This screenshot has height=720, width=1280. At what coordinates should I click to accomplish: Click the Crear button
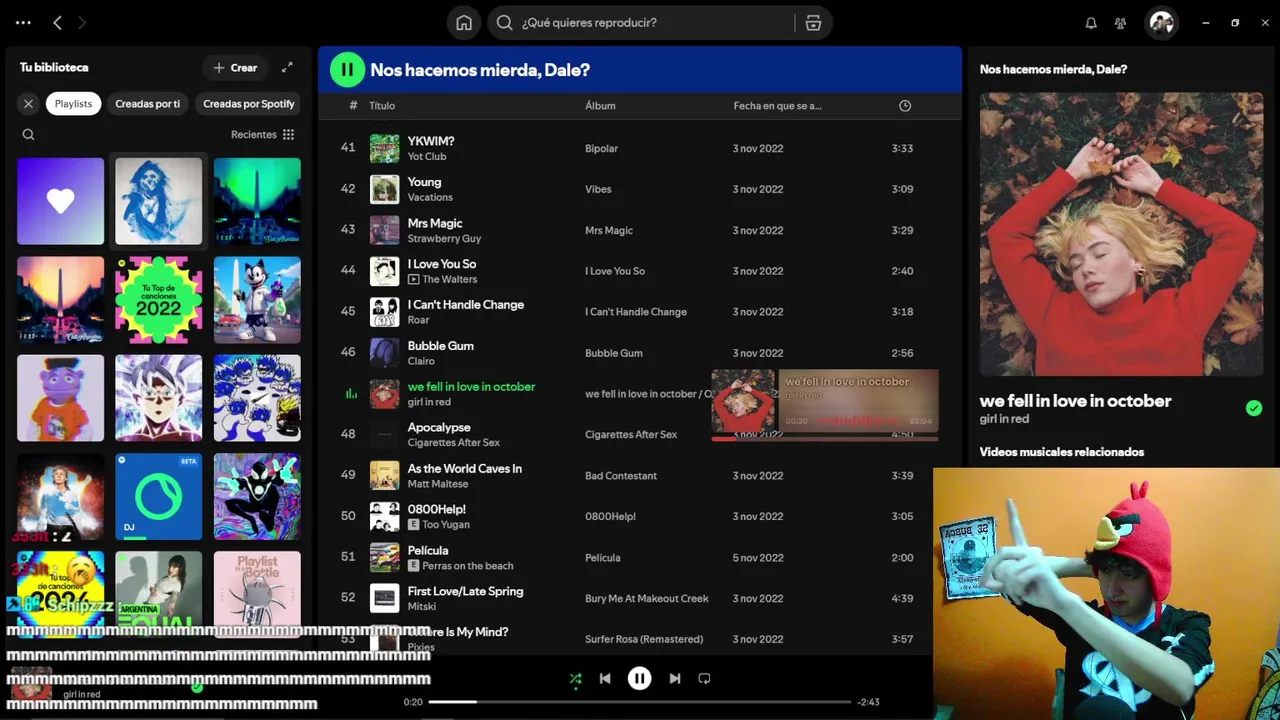pyautogui.click(x=235, y=67)
